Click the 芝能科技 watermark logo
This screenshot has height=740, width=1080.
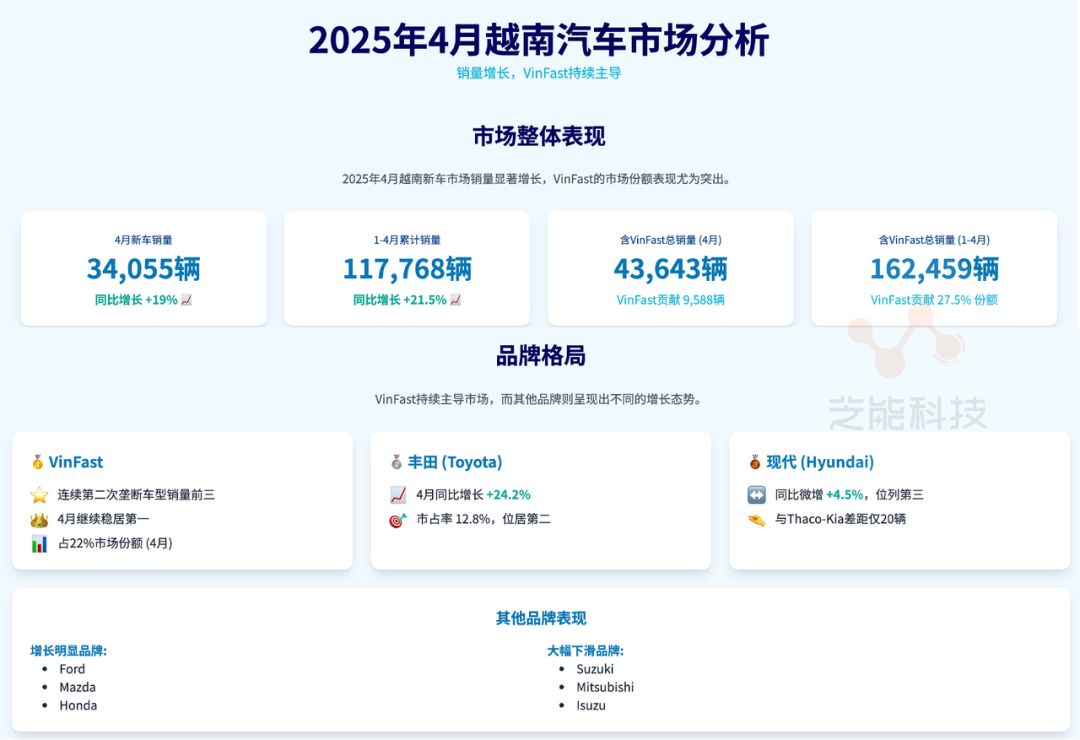(x=906, y=380)
